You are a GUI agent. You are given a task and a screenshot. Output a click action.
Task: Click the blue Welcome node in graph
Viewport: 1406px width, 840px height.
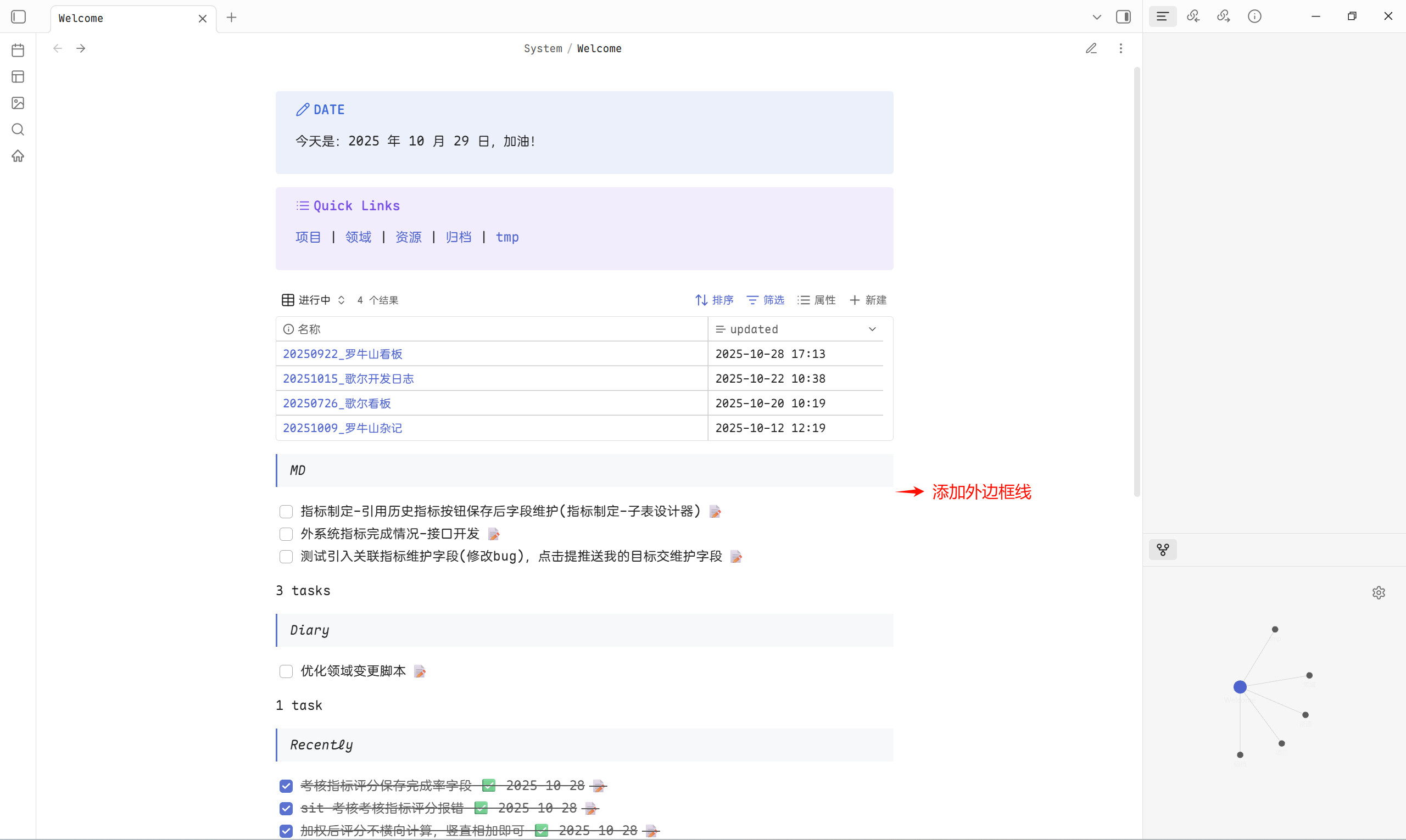[x=1240, y=687]
